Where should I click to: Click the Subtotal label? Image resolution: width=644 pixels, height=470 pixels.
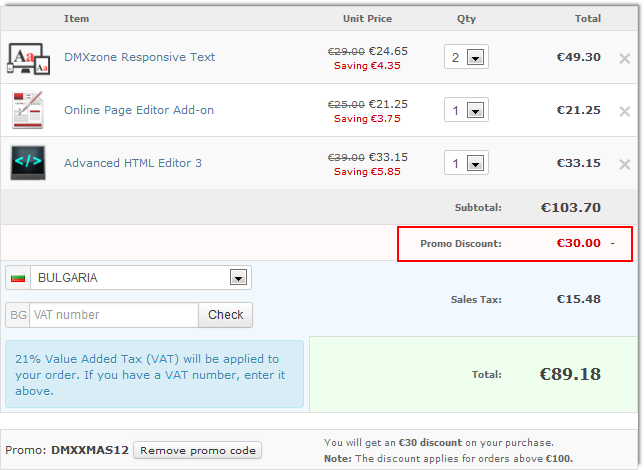478,207
